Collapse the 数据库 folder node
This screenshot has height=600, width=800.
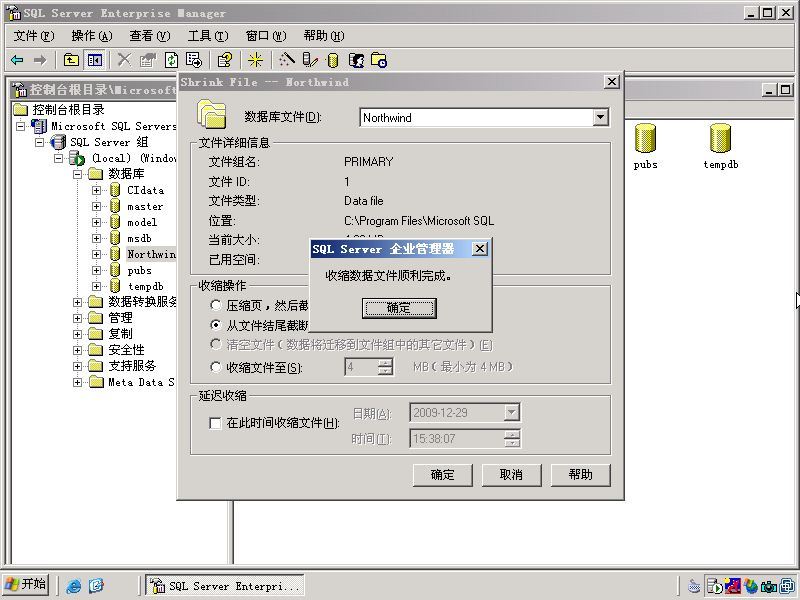77,174
